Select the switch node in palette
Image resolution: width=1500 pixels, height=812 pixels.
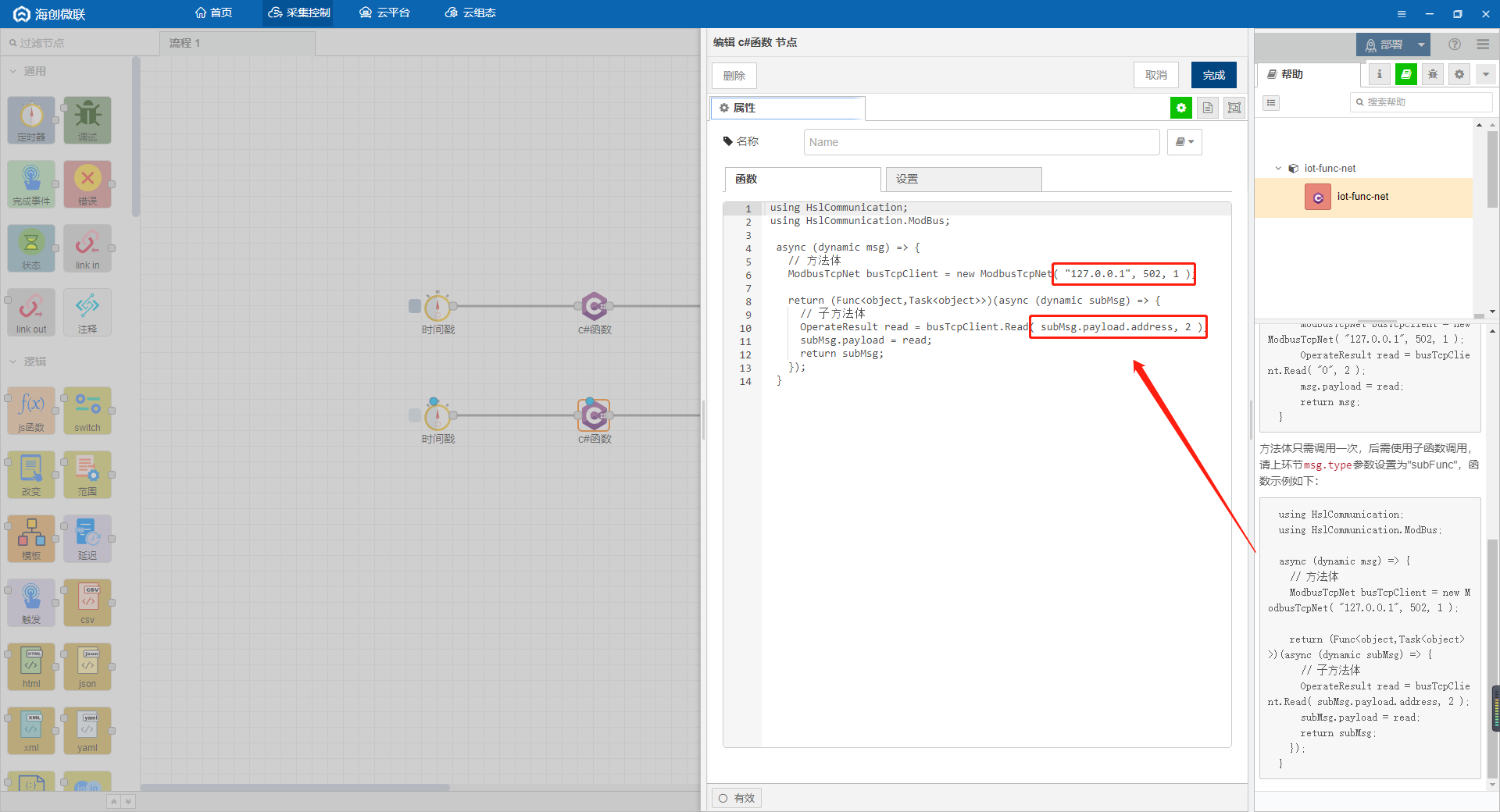(87, 411)
